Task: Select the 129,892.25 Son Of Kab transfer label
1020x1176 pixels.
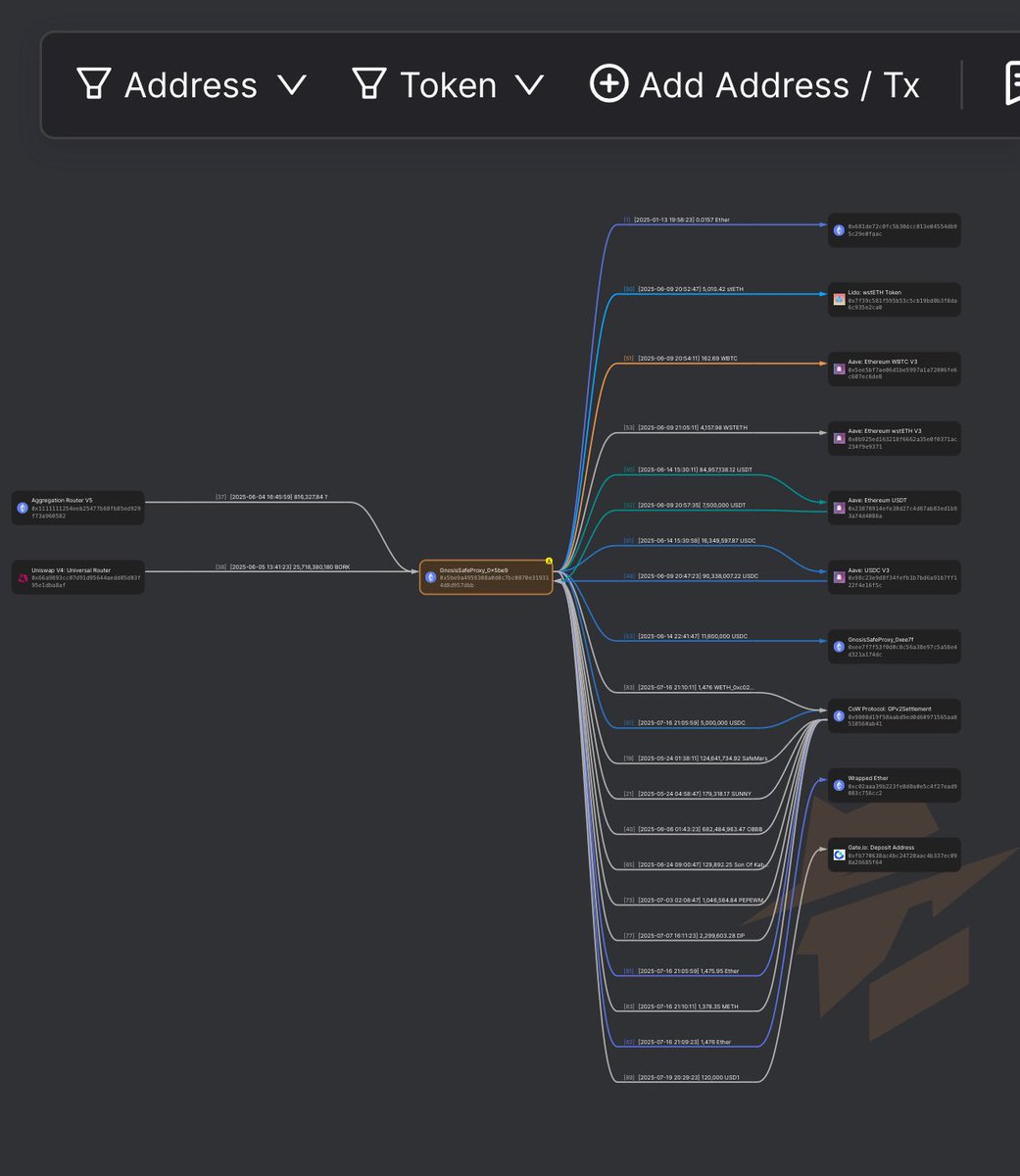Action: click(x=694, y=864)
